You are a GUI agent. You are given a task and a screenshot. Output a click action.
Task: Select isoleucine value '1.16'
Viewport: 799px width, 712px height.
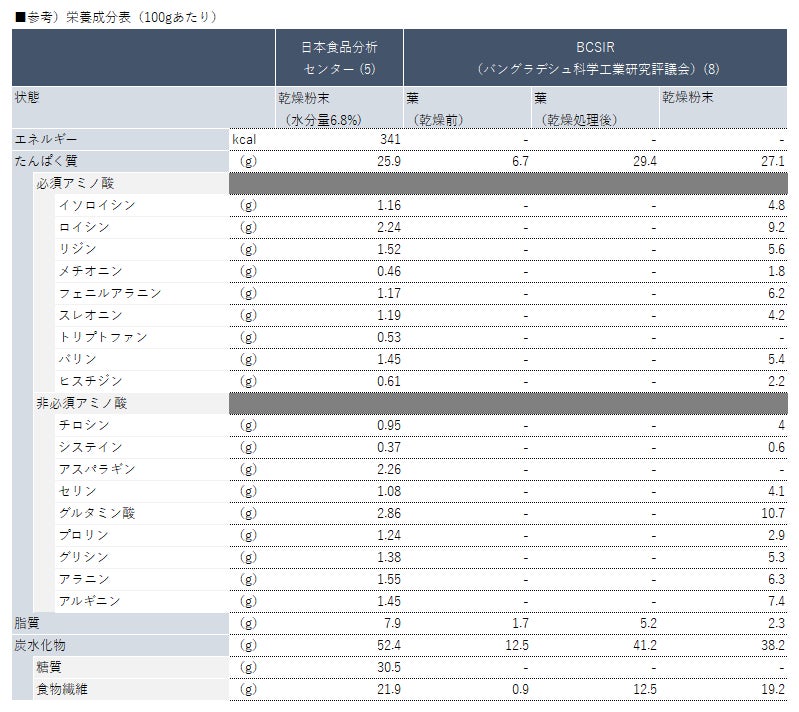389,205
